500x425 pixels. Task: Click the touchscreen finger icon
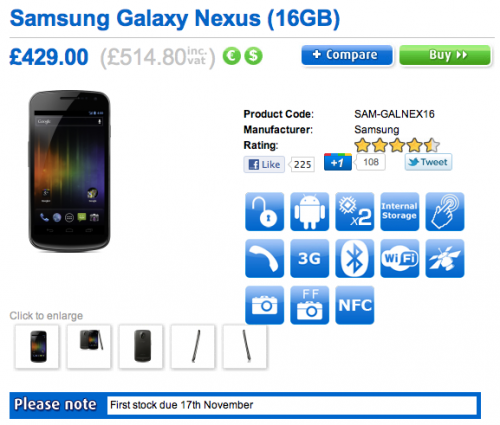pos(445,212)
